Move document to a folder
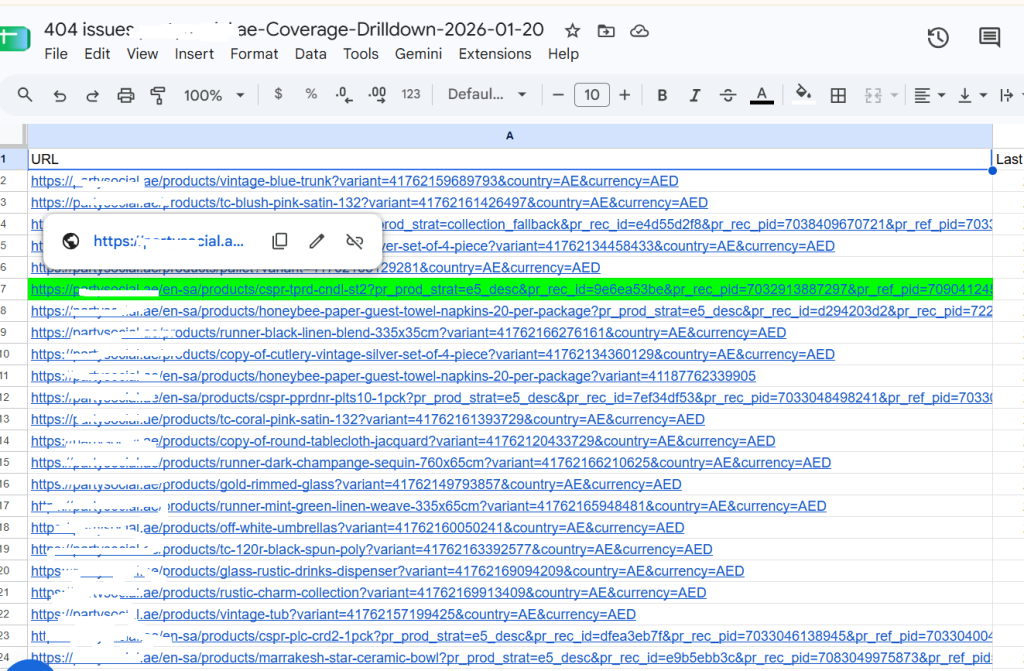Screen dimensions: 1024x671 606,31
